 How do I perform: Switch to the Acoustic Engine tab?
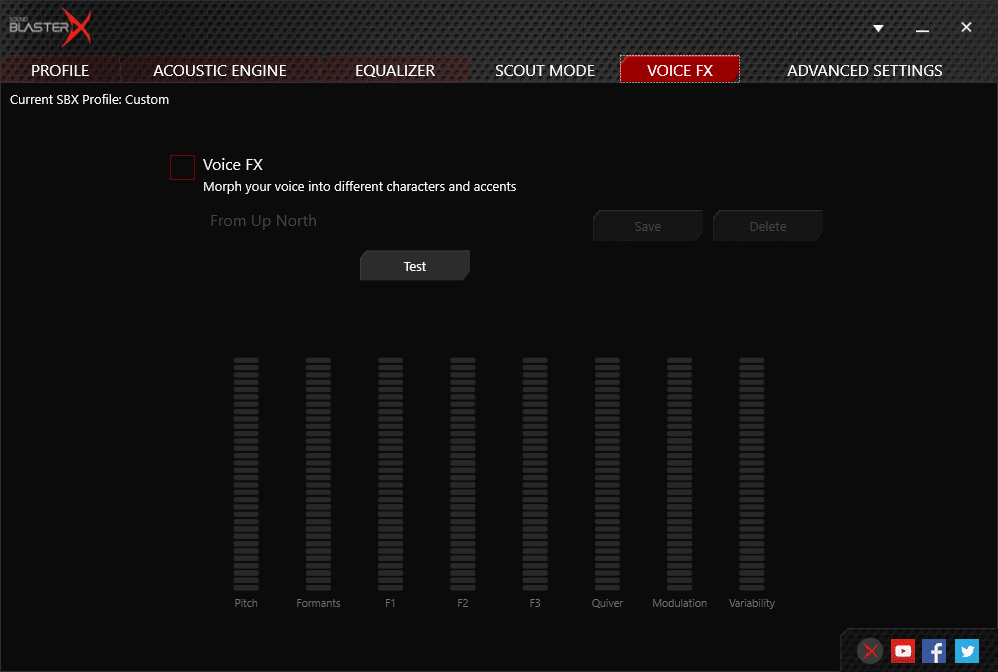pyautogui.click(x=220, y=70)
